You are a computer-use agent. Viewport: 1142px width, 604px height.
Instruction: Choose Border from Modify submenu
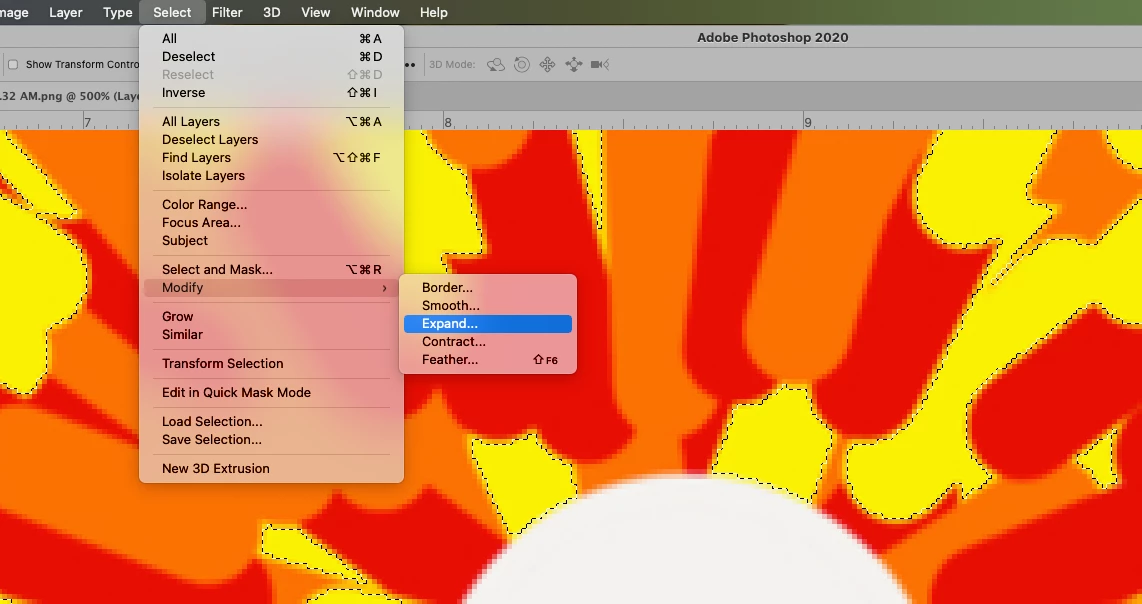tap(488, 288)
